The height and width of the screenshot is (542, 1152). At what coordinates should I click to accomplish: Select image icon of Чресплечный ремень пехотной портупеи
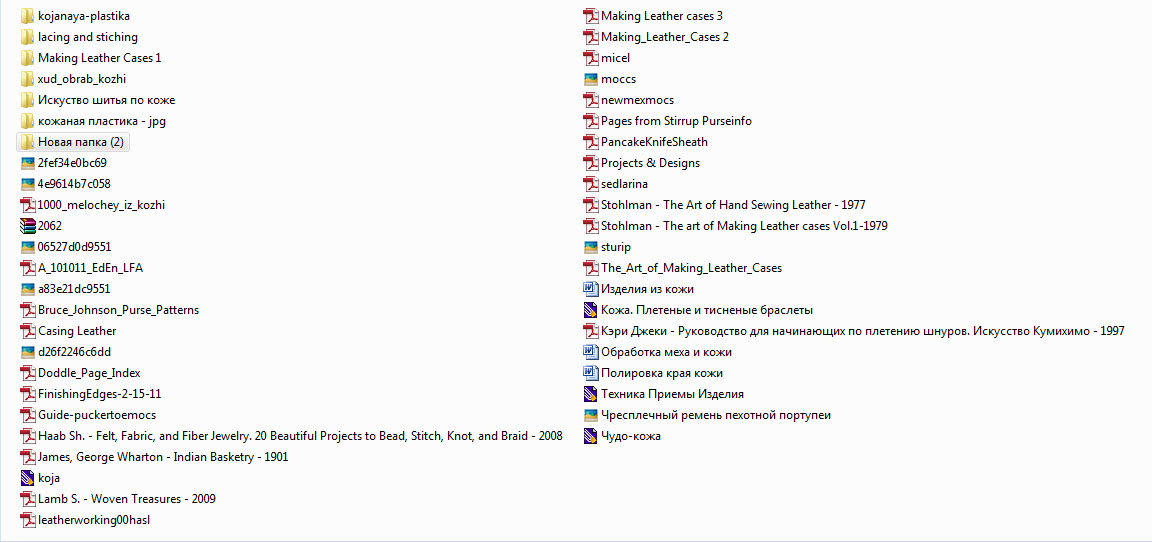coord(590,416)
